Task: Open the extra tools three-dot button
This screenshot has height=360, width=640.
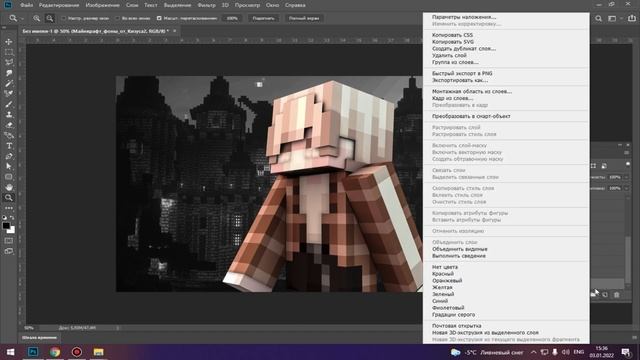Action: [9, 208]
